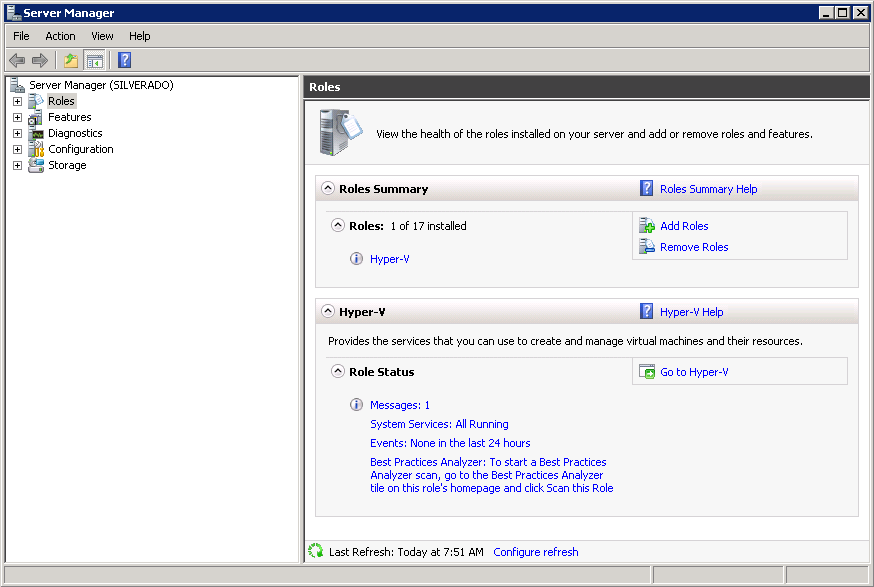Open the Action menu
The height and width of the screenshot is (587, 874).
pyautogui.click(x=60, y=36)
